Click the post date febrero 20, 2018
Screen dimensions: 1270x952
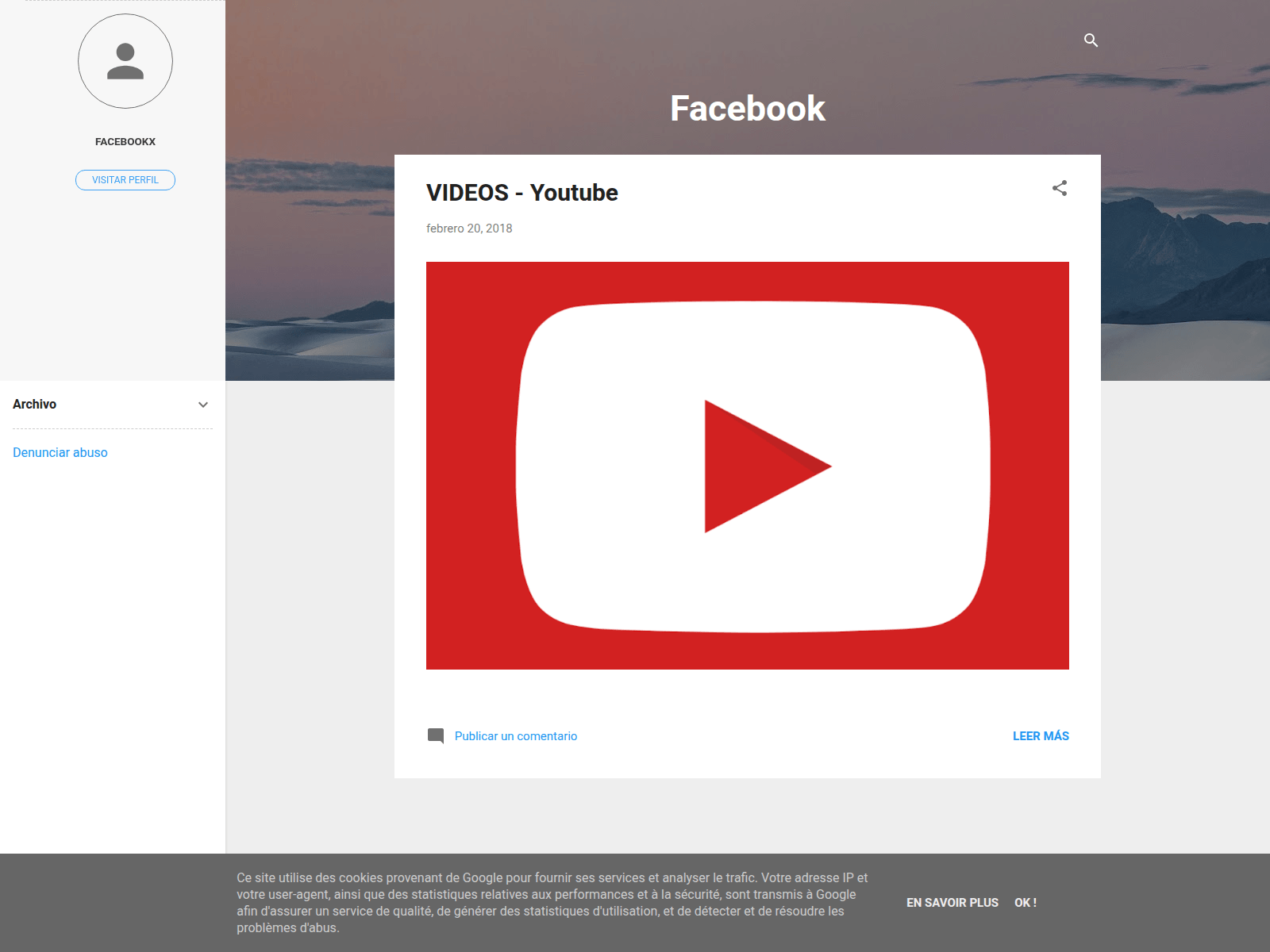coord(469,228)
